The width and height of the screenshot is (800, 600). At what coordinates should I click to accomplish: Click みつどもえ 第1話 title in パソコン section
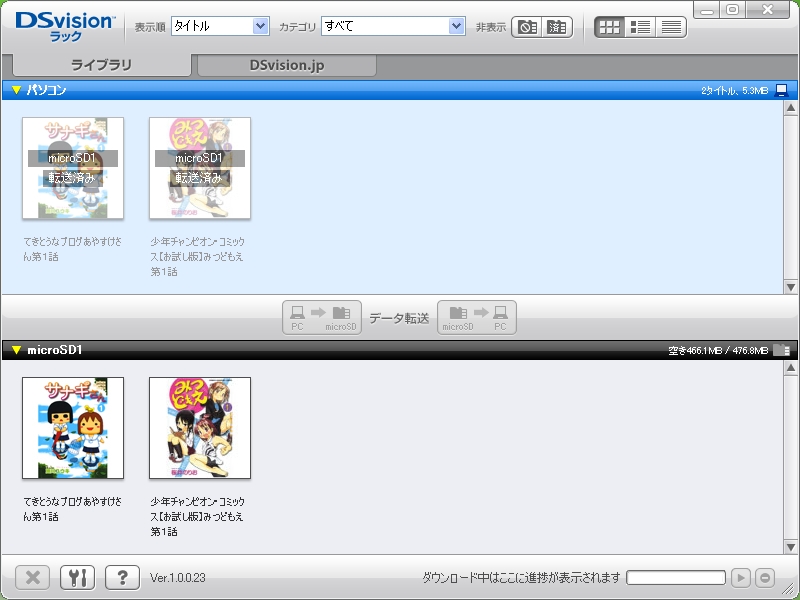coord(197,257)
